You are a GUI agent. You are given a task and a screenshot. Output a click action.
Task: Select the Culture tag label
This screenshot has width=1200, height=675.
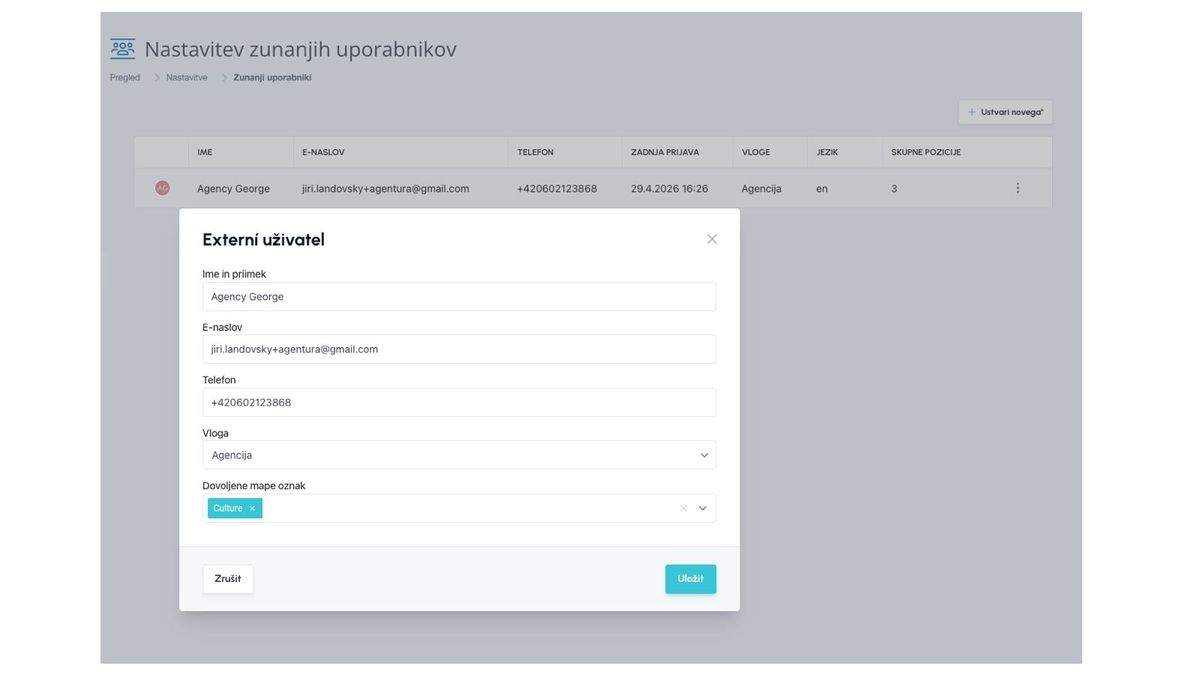(x=228, y=508)
